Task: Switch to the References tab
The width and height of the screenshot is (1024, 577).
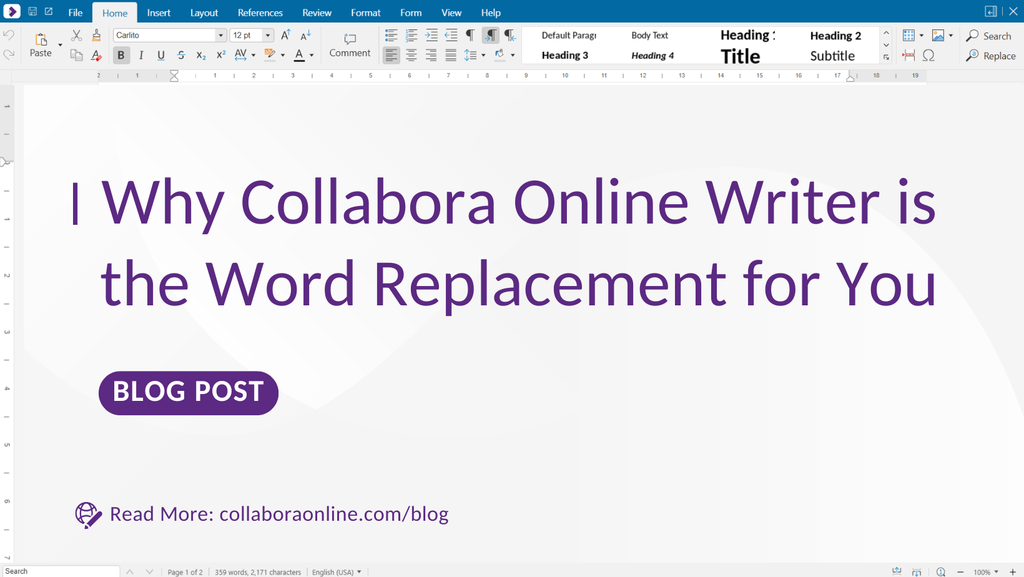Action: [x=260, y=12]
